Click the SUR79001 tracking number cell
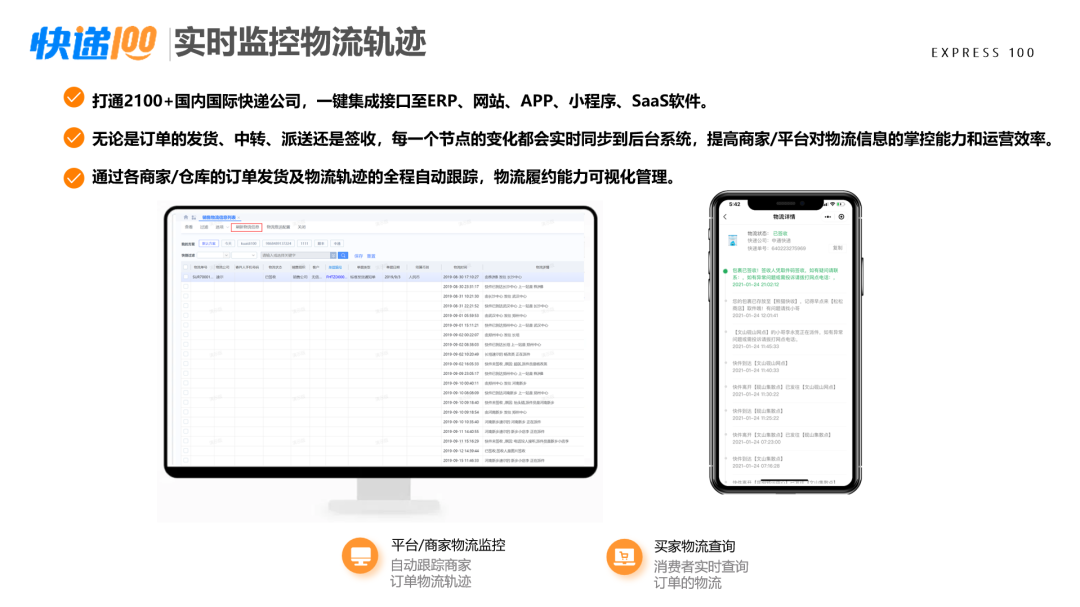 coord(202,277)
